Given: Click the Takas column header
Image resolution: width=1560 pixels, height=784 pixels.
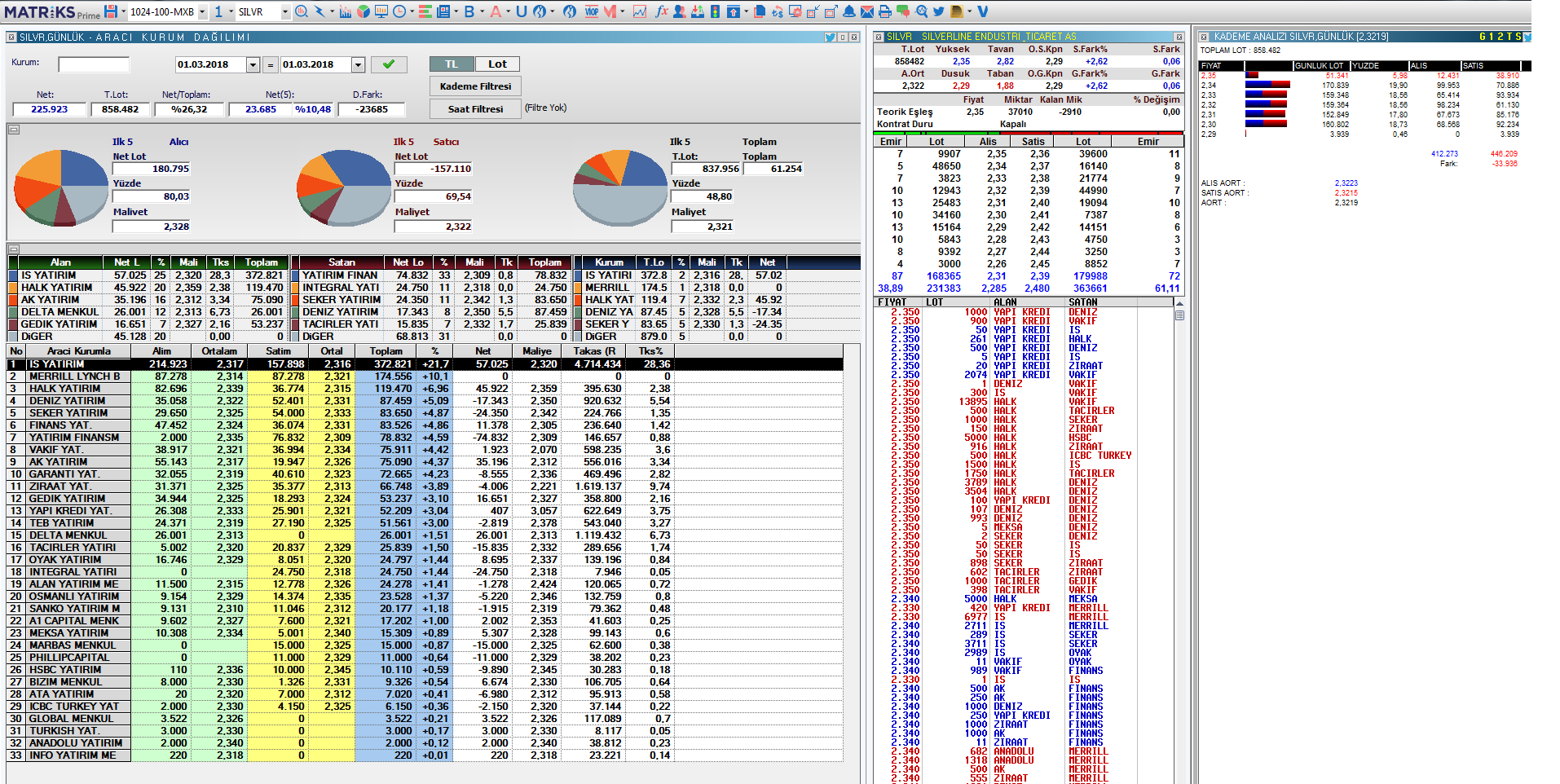Looking at the screenshot, I should click(594, 350).
